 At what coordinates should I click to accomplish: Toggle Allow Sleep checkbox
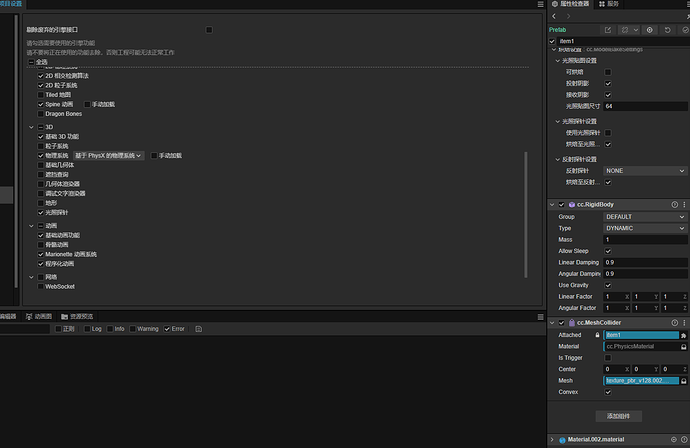point(608,251)
